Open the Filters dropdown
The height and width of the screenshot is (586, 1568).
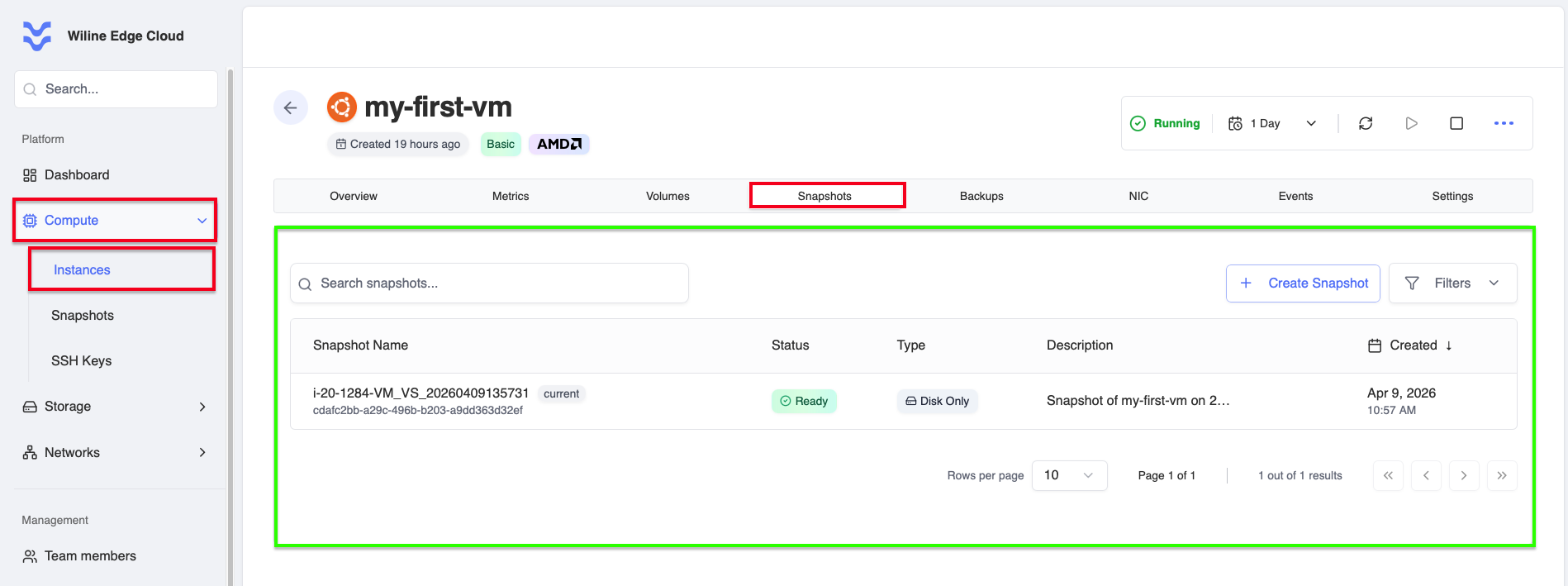[x=1452, y=283]
